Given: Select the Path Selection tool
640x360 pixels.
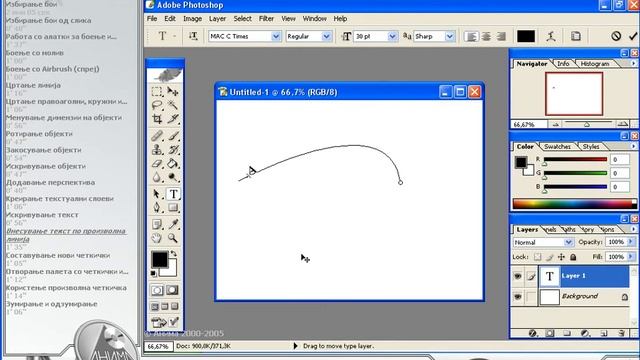Looking at the screenshot, I should point(157,194).
